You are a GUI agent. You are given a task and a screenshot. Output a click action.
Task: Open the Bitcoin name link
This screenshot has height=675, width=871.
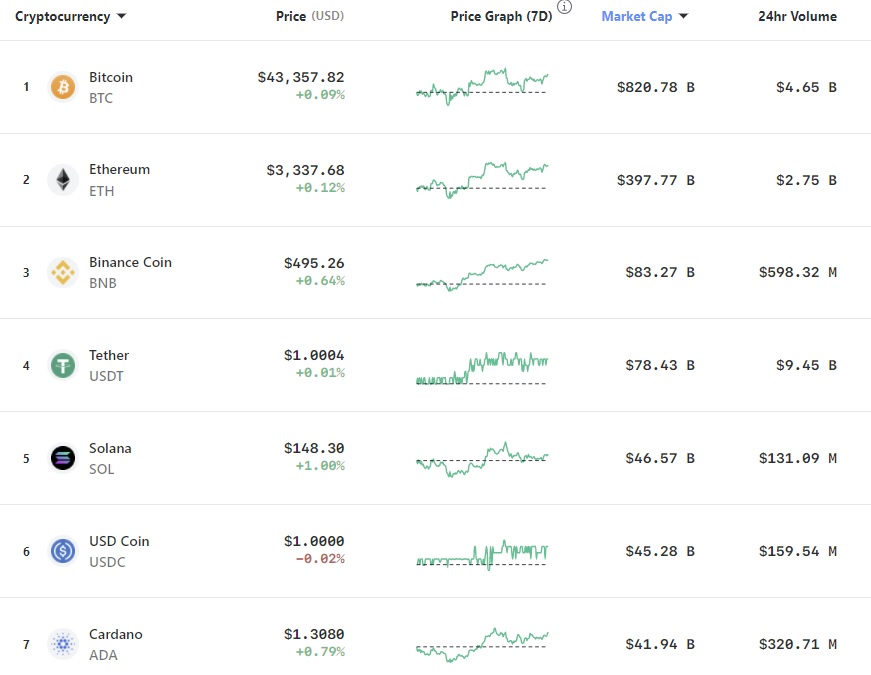point(111,77)
